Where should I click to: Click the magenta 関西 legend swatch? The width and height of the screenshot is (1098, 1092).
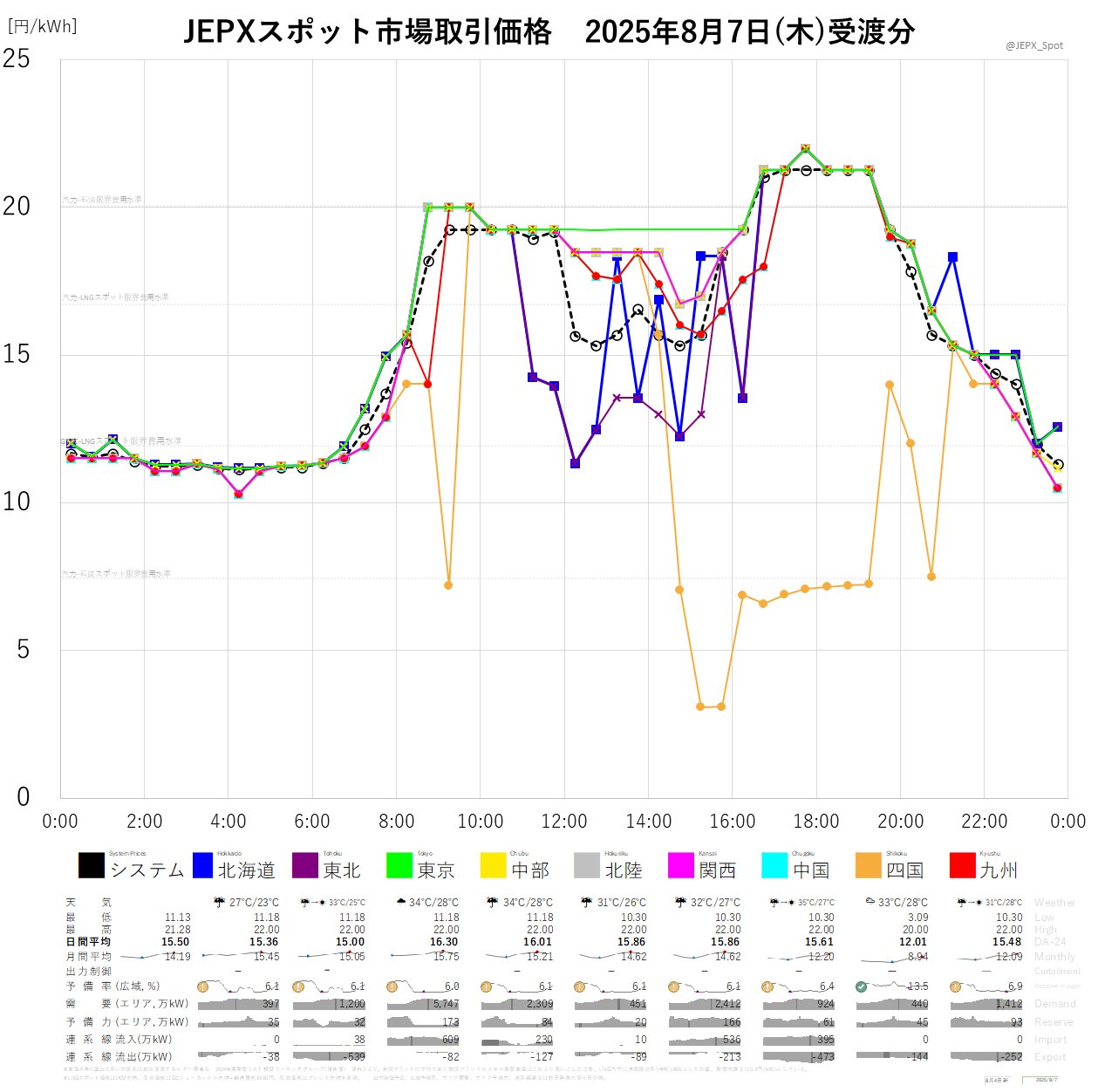(681, 865)
